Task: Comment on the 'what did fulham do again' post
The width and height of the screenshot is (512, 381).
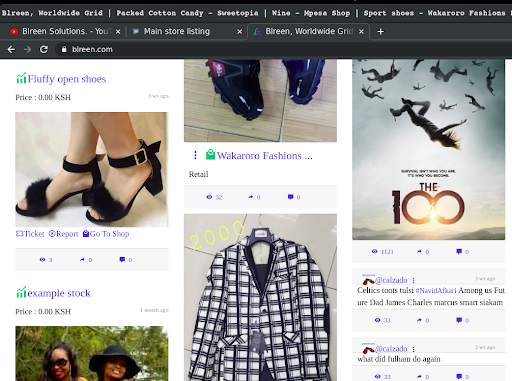Action: pos(459,376)
